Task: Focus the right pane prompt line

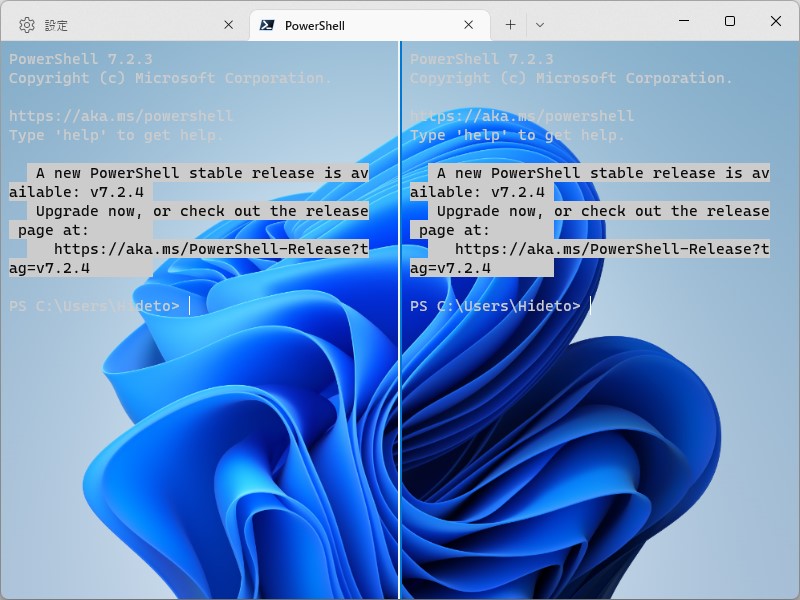Action: tap(501, 306)
